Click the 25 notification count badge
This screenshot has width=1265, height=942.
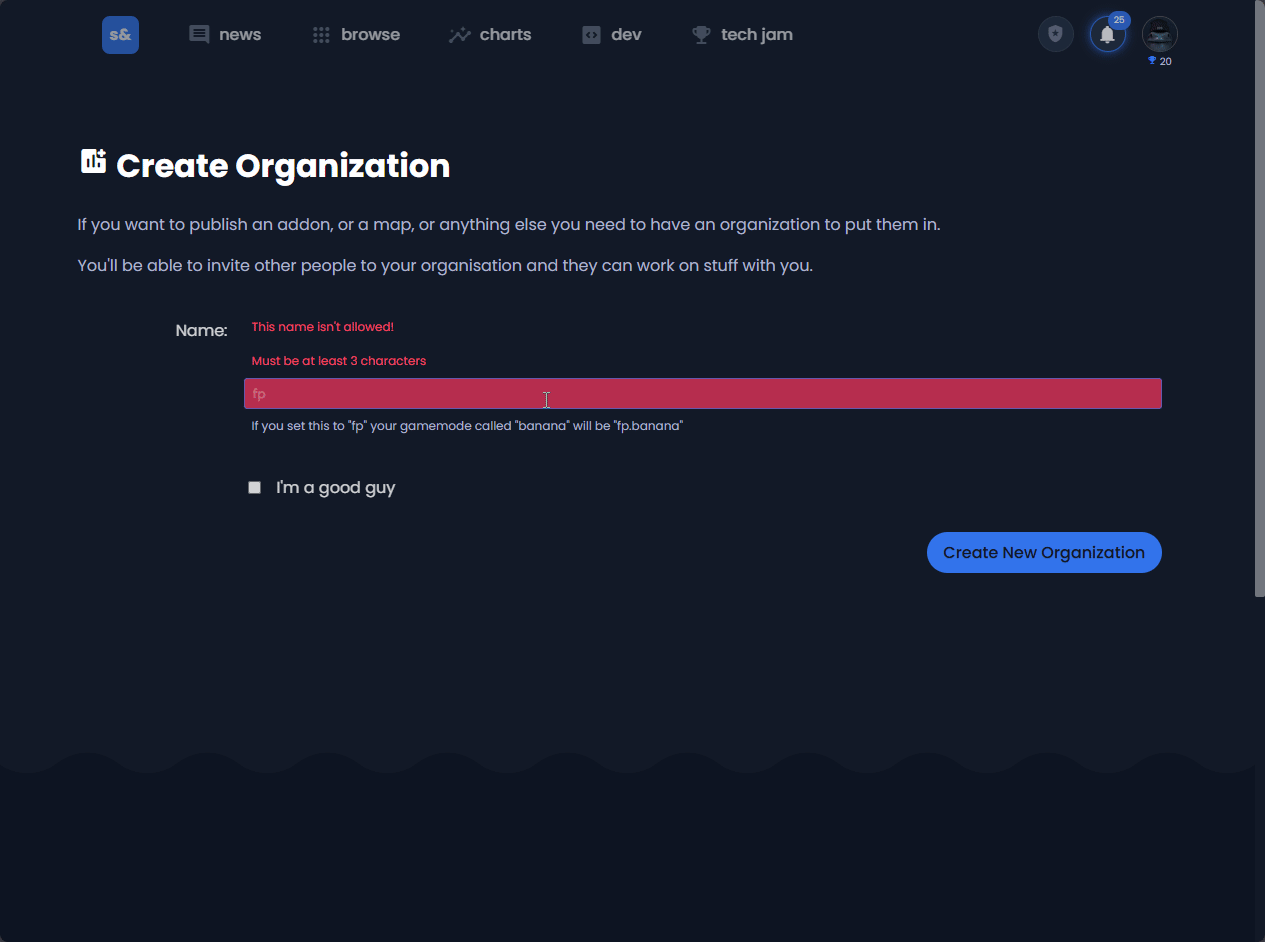[x=1119, y=20]
